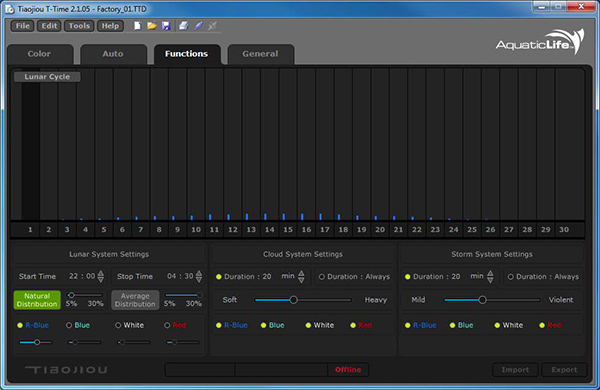The height and width of the screenshot is (390, 600).
Task: Click the lunar Start Time value 22 : 00
Action: pos(82,276)
